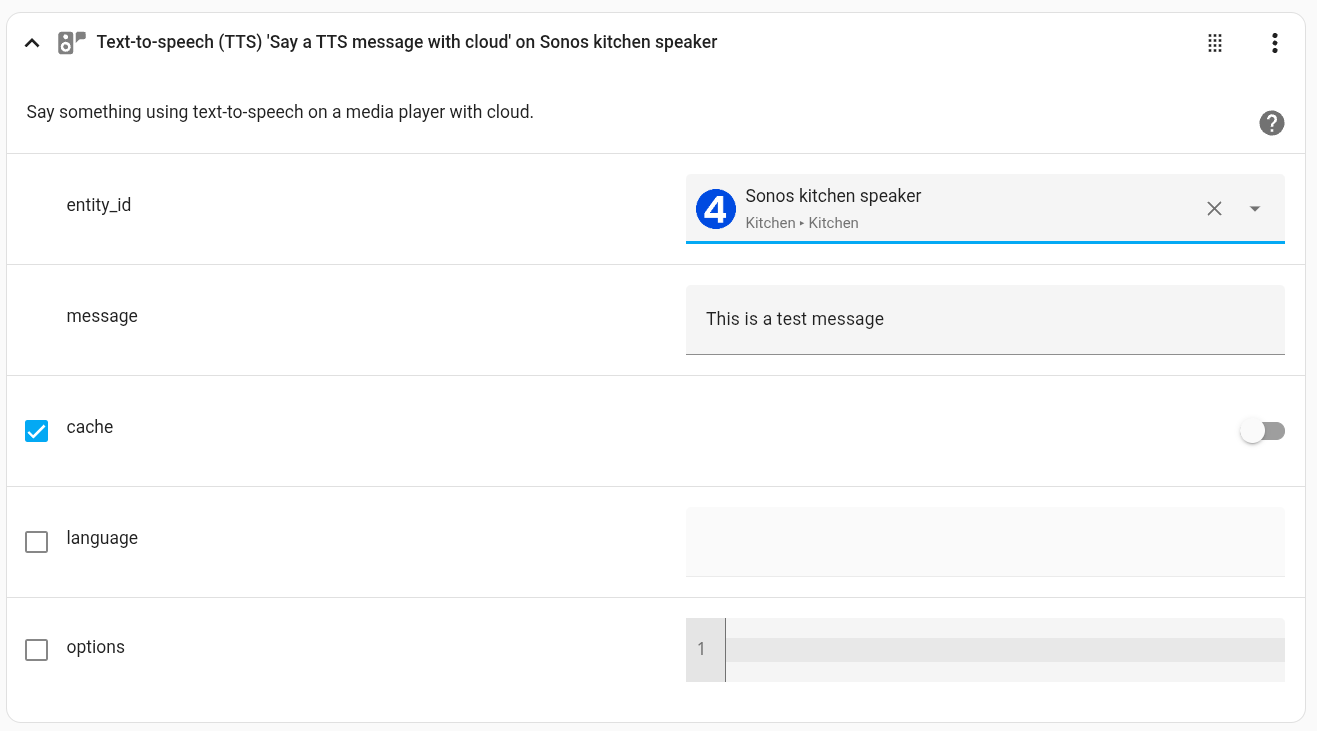Switch to YAML mode using the grid icon
Viewport: 1317px width, 731px height.
1215,43
